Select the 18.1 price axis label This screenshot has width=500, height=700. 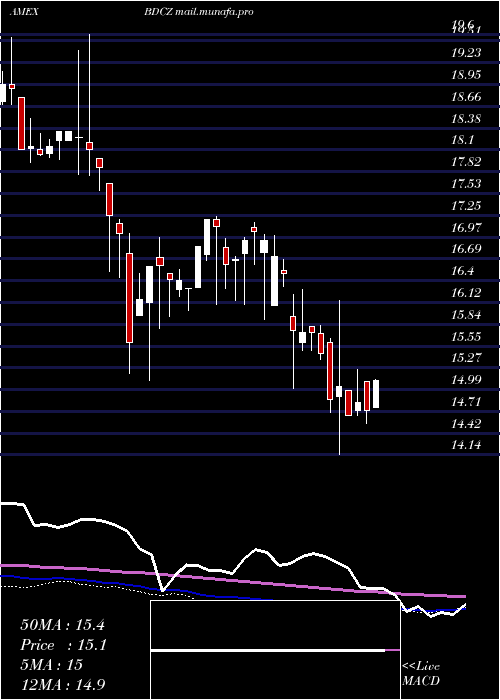pos(463,140)
